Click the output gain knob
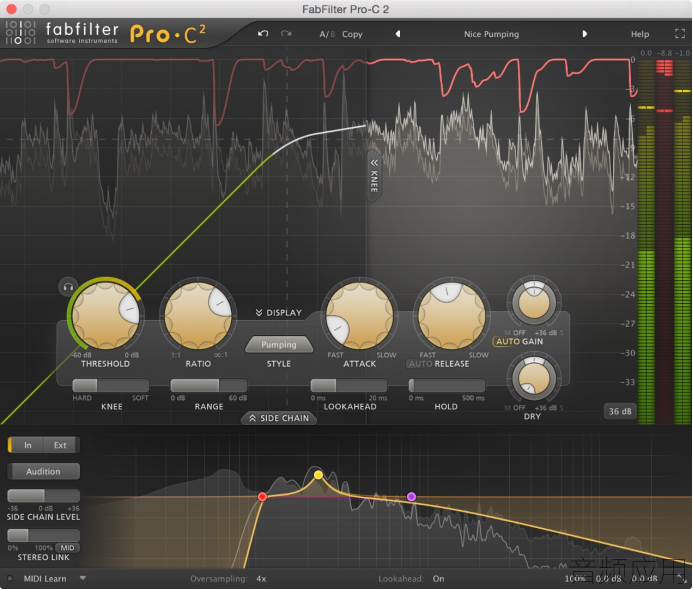This screenshot has width=693, height=590. point(534,302)
